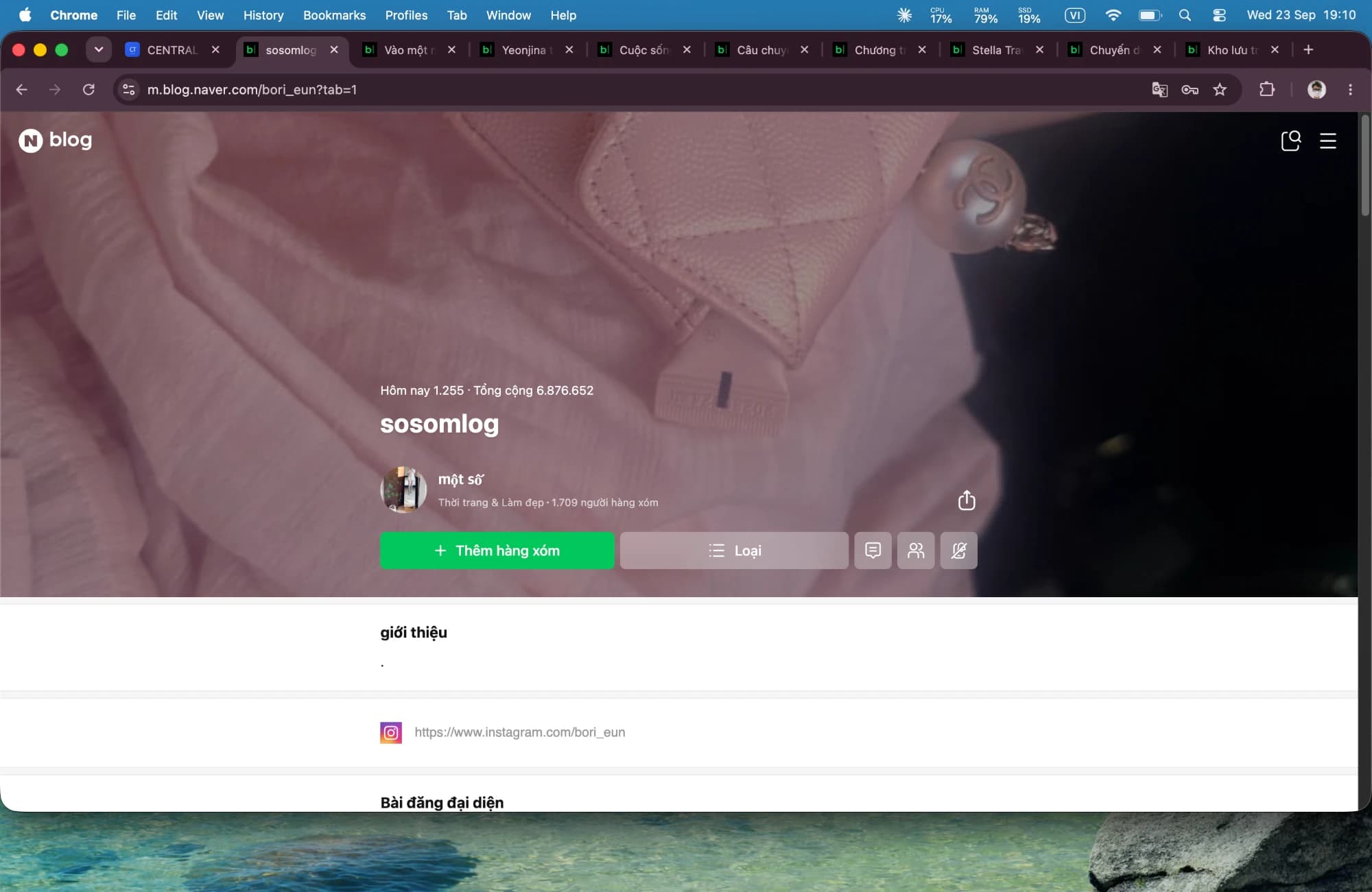The width and height of the screenshot is (1372, 892).
Task: Open the guestbook memo icon button
Action: coord(873,551)
